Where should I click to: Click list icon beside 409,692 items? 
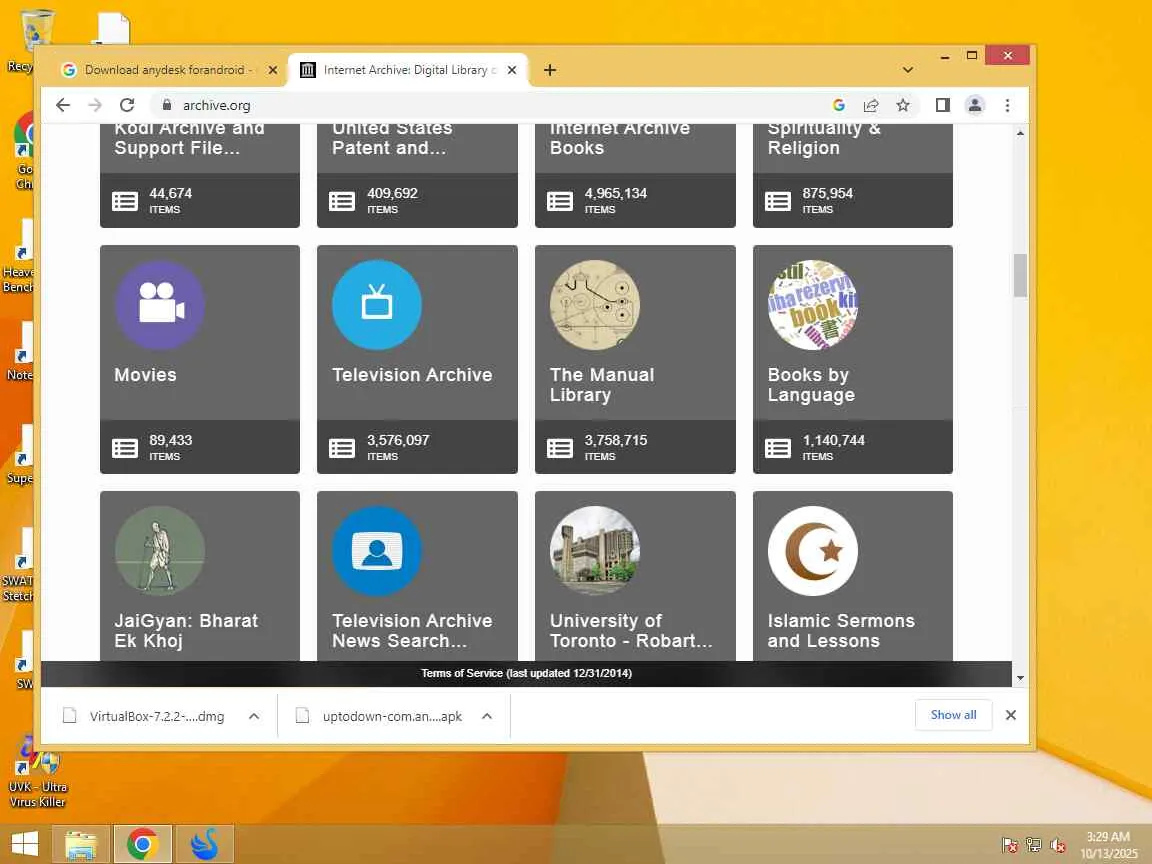click(x=342, y=201)
